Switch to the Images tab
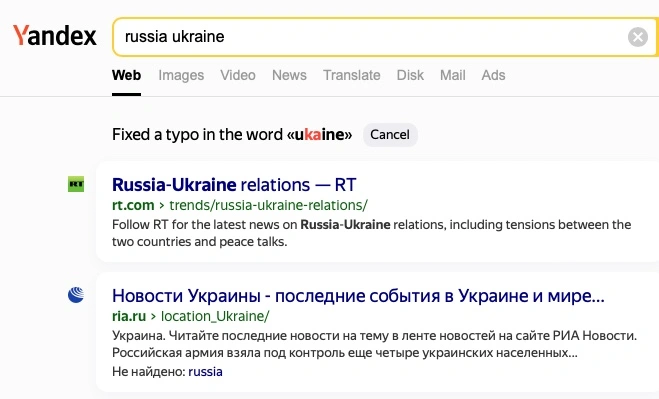 pos(181,75)
